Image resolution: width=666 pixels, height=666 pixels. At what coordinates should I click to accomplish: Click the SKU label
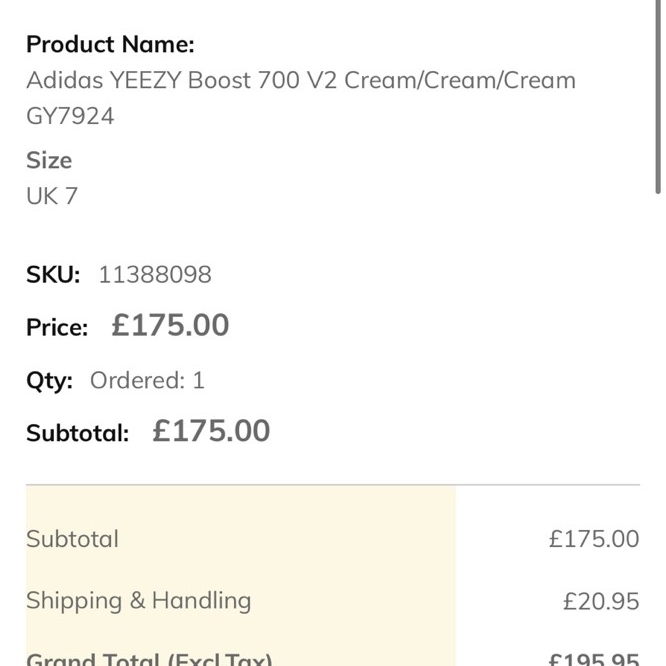[53, 274]
